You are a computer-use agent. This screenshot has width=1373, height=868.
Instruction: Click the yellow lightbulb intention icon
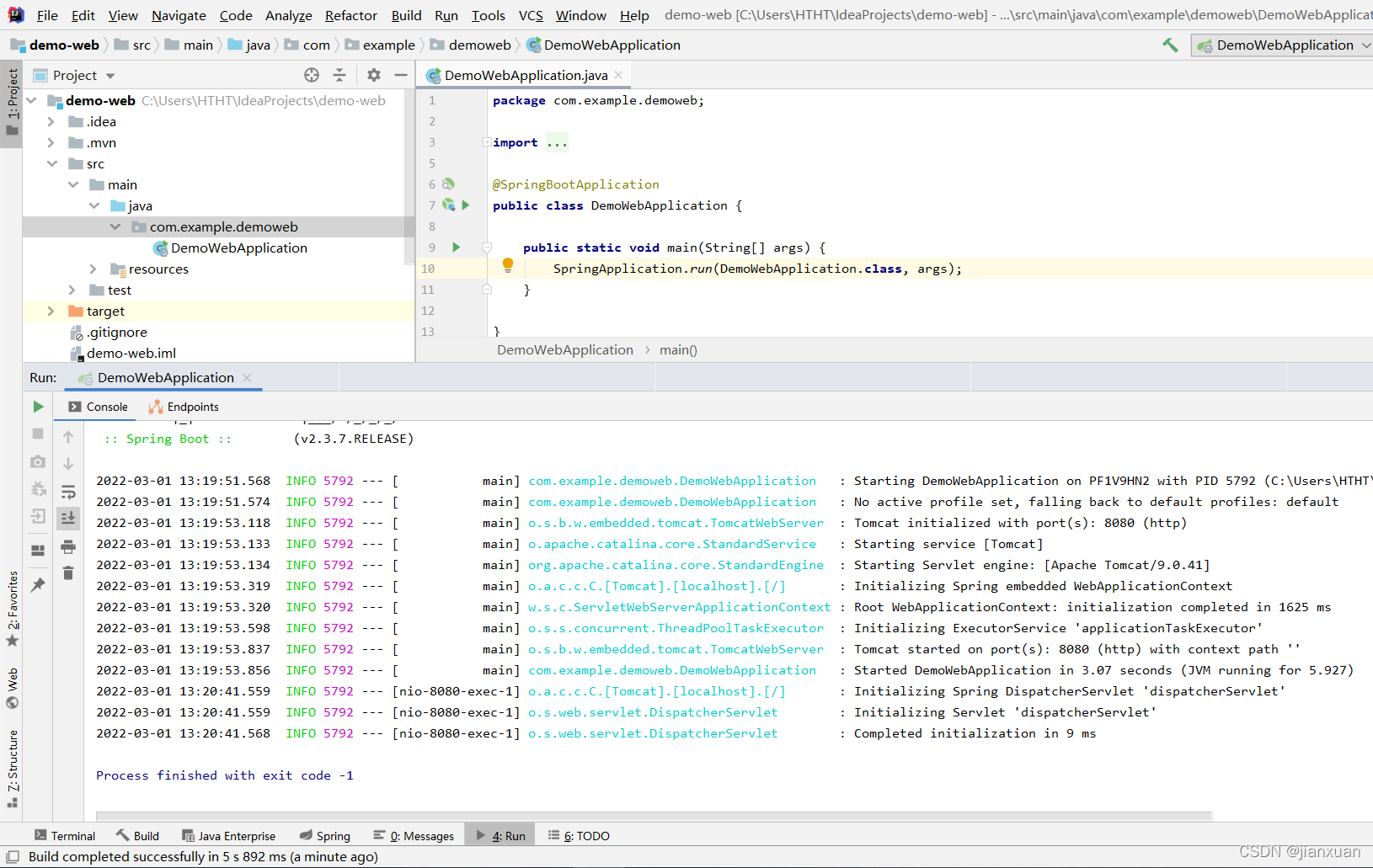point(508,266)
